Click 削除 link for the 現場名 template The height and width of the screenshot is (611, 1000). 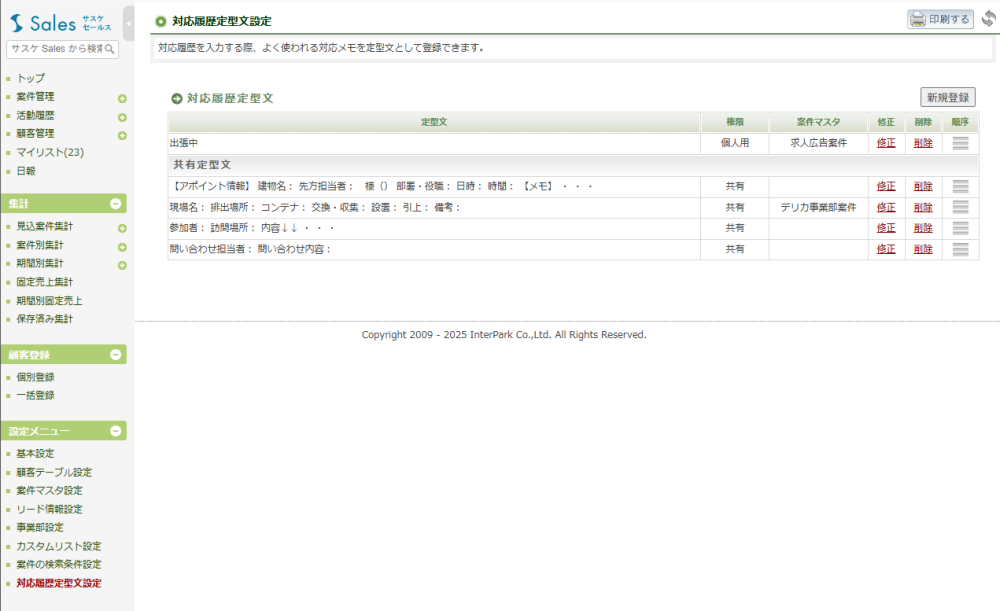click(x=922, y=207)
